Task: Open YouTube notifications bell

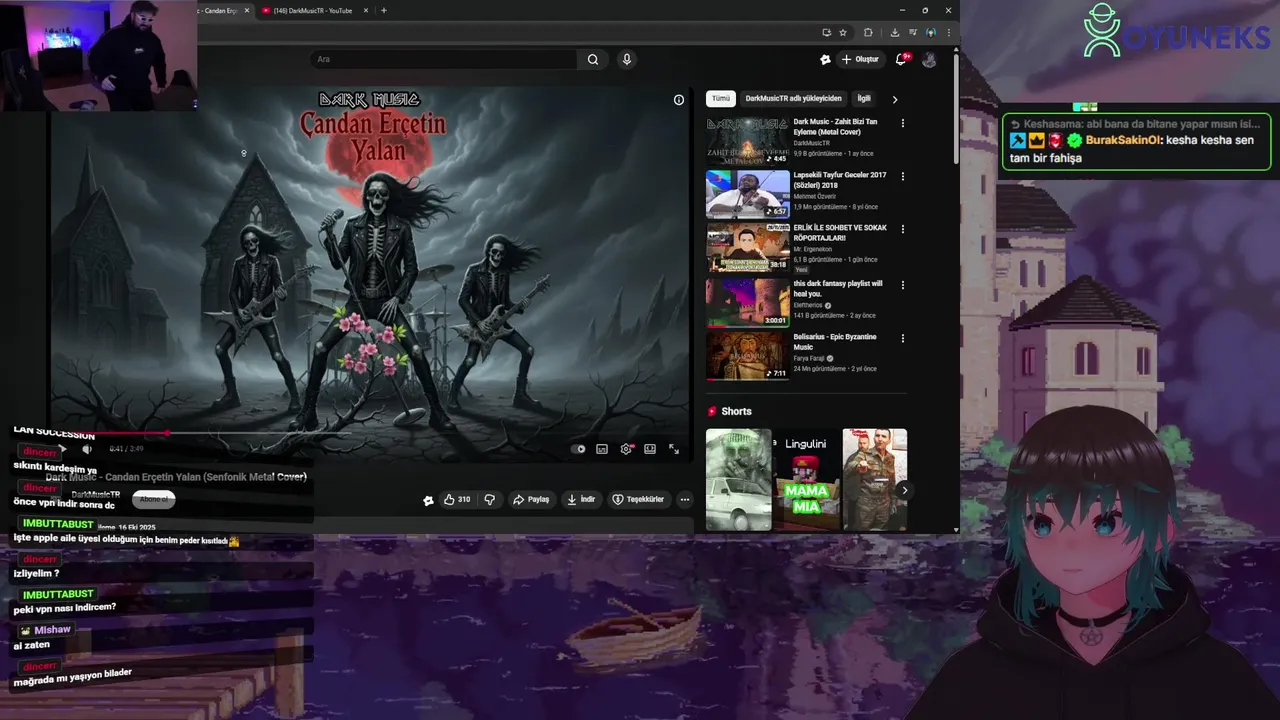Action: tap(901, 59)
